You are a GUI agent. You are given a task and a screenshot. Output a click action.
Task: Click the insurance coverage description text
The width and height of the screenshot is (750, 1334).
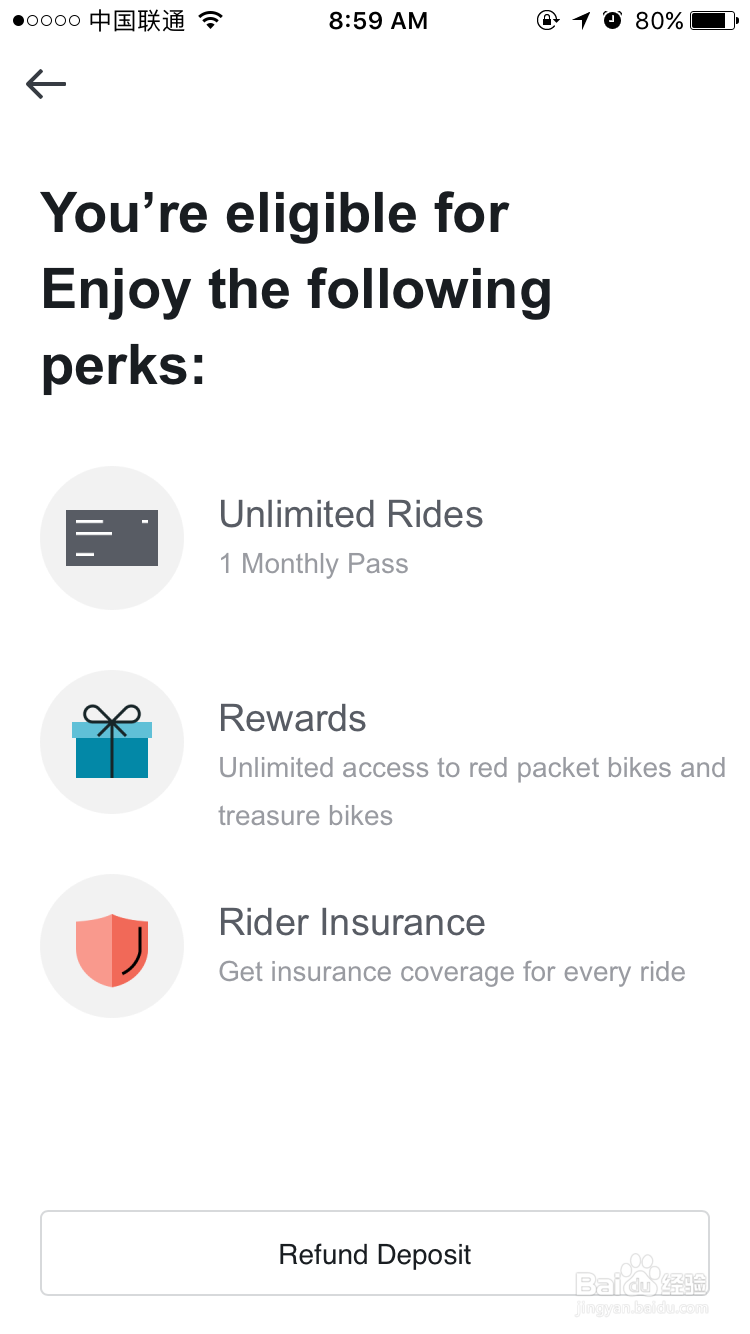click(452, 972)
